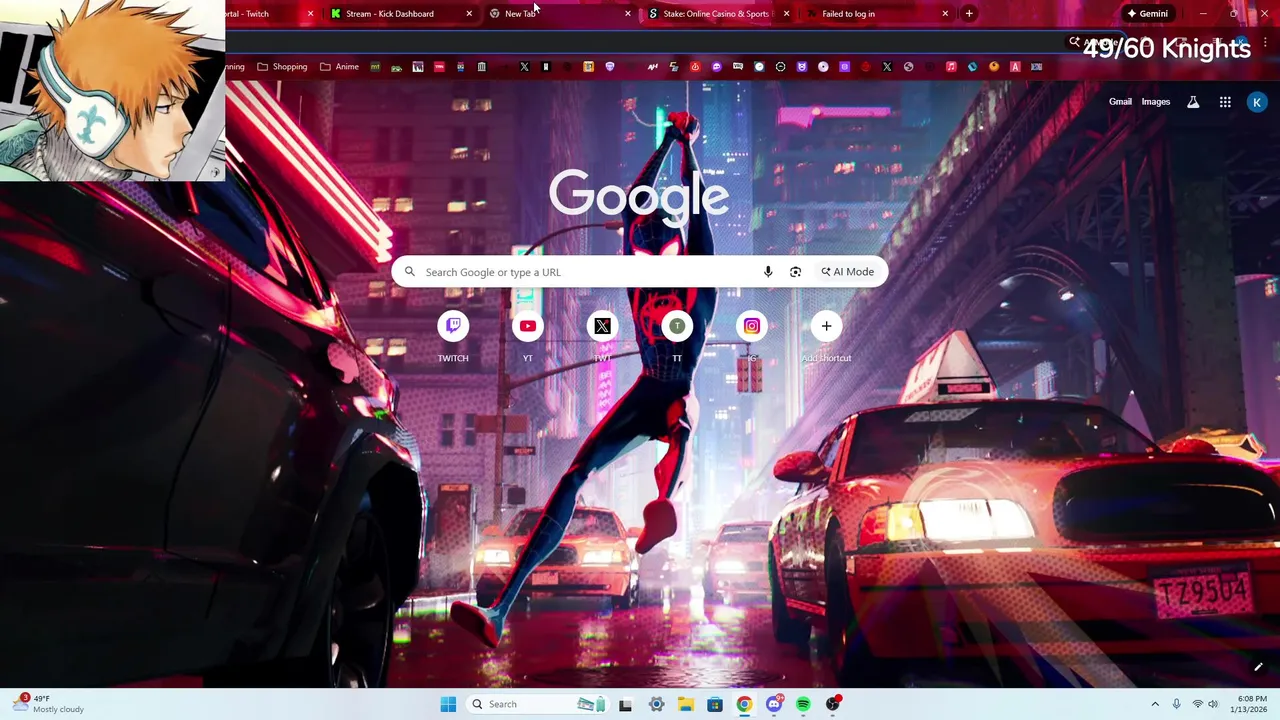This screenshot has width=1280, height=720.
Task: Open the Google apps grid
Action: (1225, 102)
